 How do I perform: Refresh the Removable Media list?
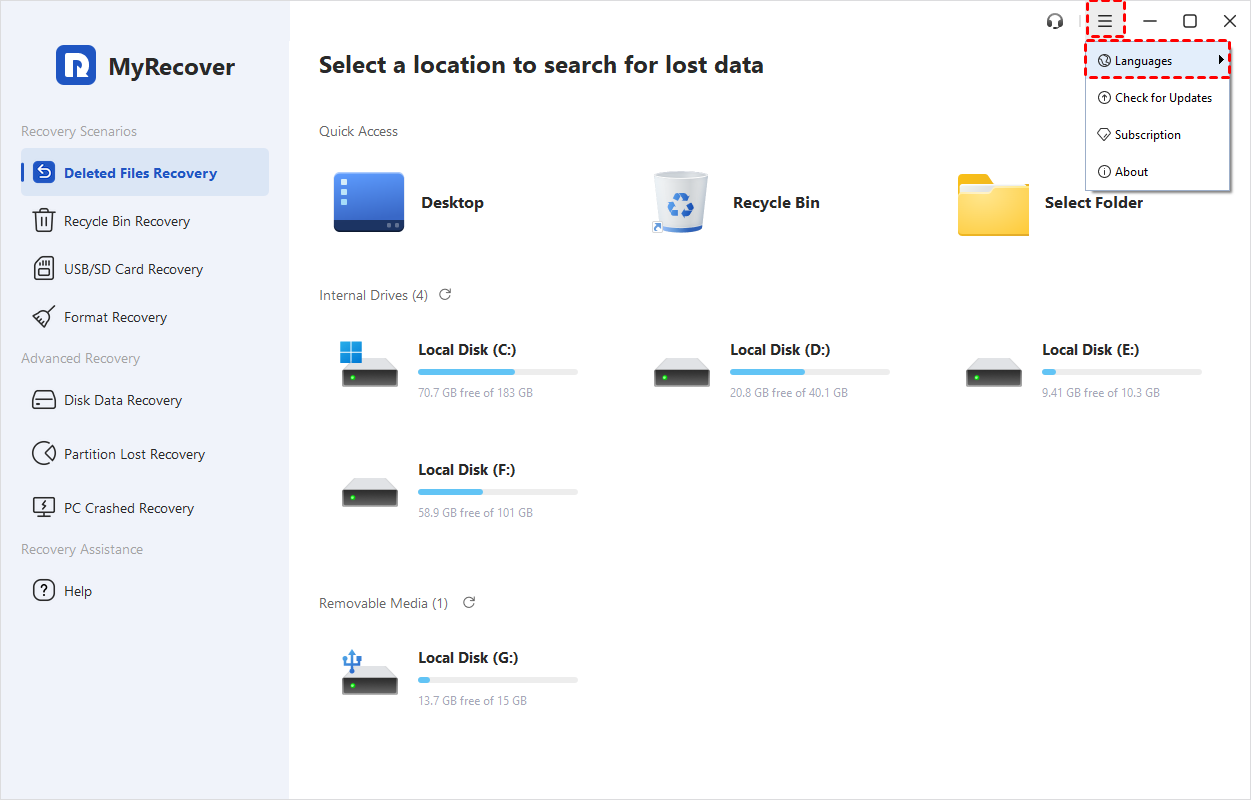469,603
